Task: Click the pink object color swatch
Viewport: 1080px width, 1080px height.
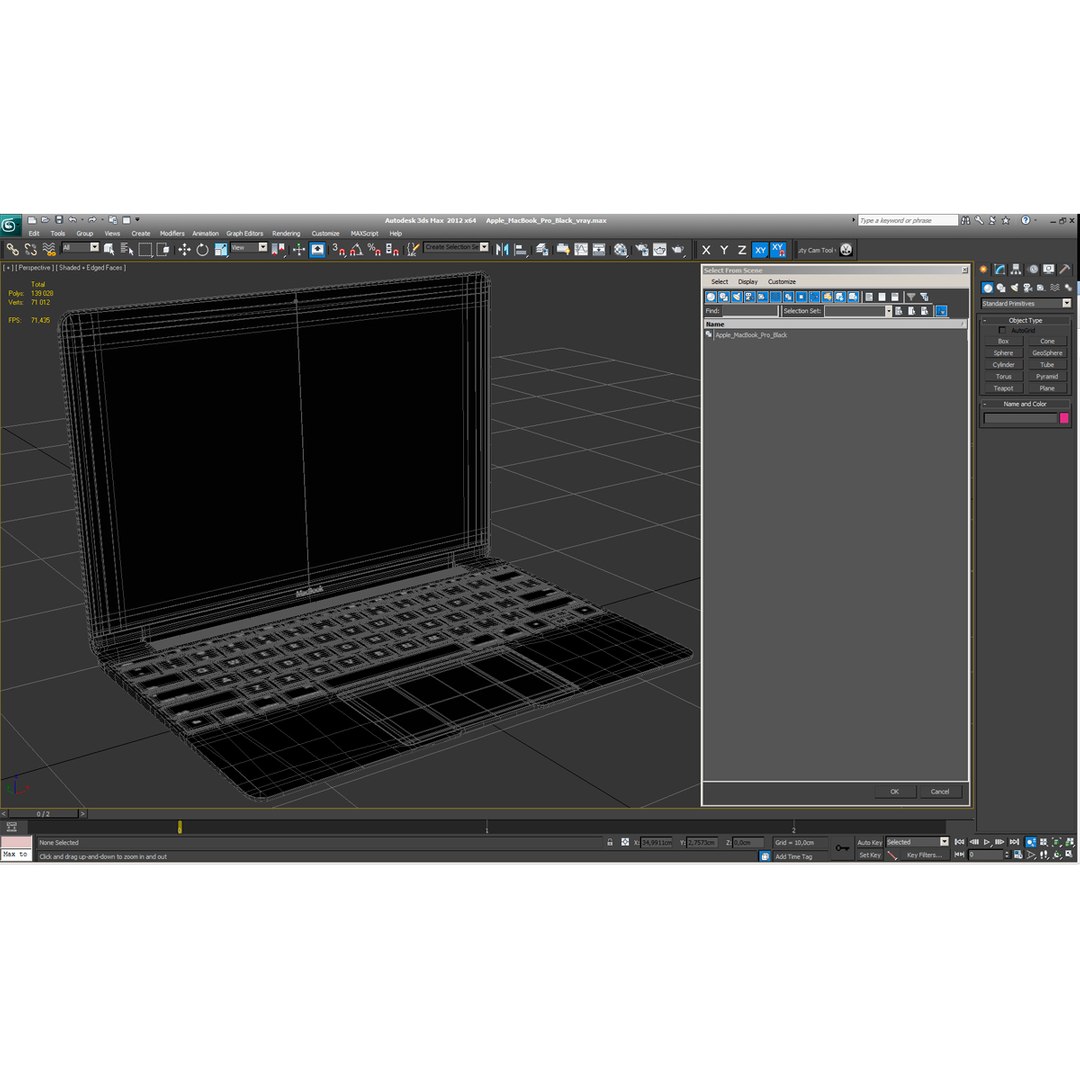Action: [x=1064, y=418]
